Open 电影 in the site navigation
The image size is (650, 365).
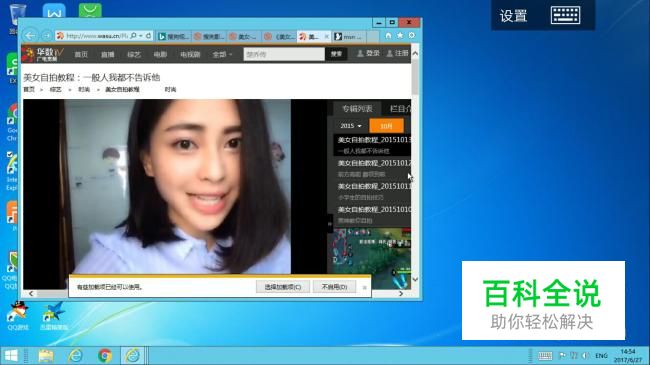pos(160,54)
